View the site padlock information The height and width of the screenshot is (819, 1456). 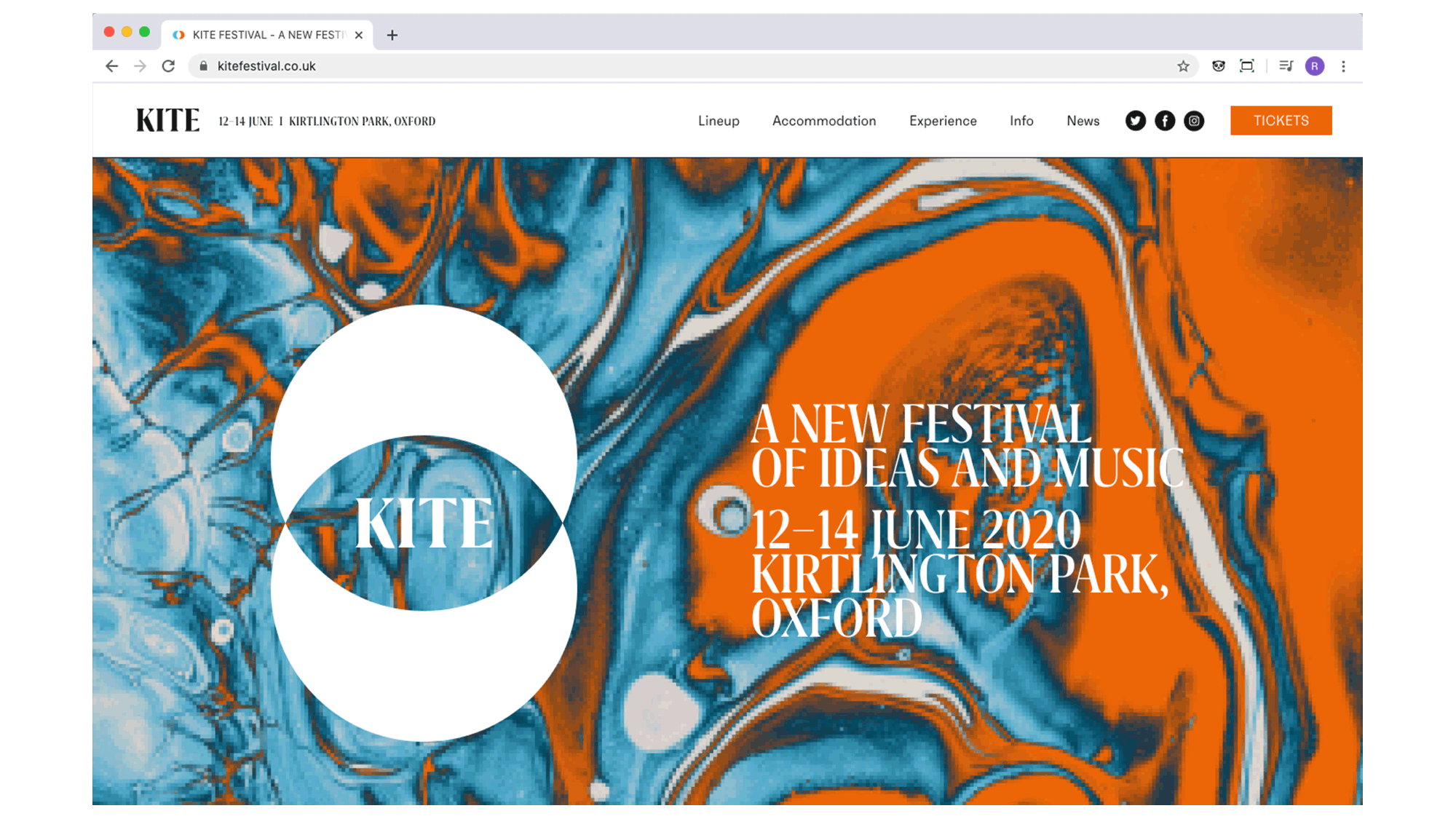204,66
